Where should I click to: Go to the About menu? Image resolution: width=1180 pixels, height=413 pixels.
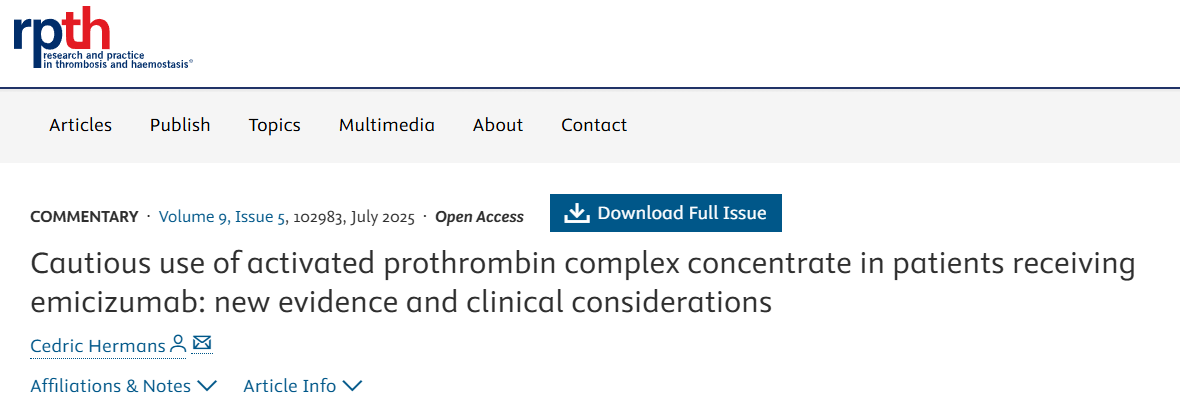point(498,125)
